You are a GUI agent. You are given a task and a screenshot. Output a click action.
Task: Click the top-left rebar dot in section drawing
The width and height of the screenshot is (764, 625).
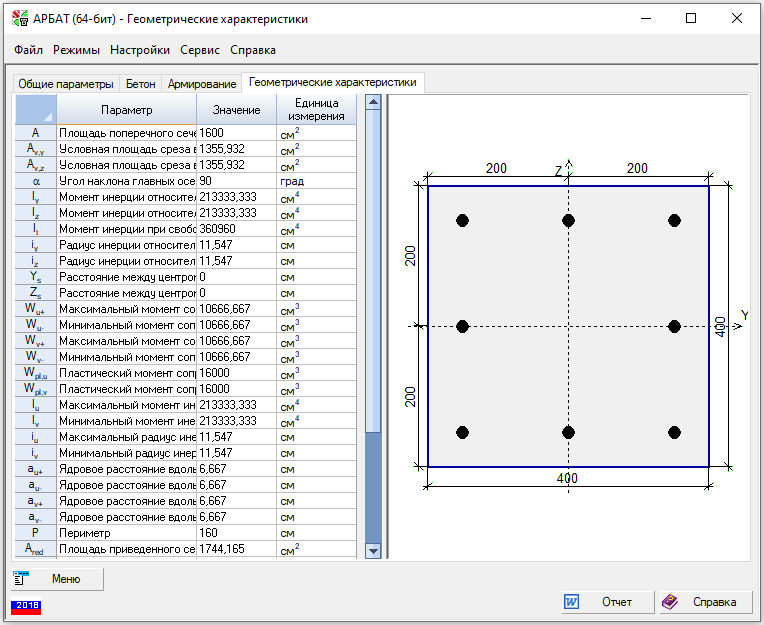[462, 220]
